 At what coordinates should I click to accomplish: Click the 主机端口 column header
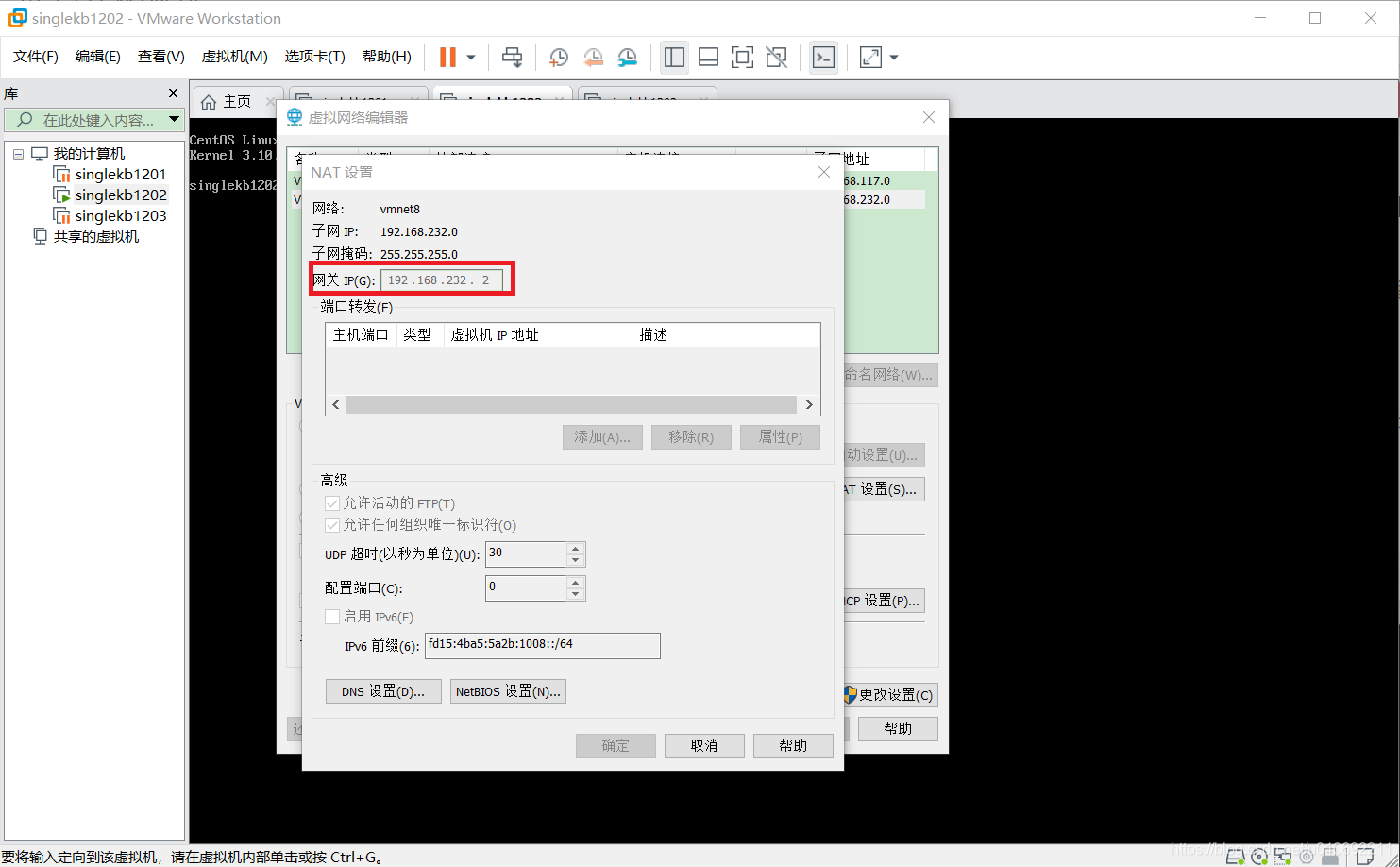[x=361, y=335]
